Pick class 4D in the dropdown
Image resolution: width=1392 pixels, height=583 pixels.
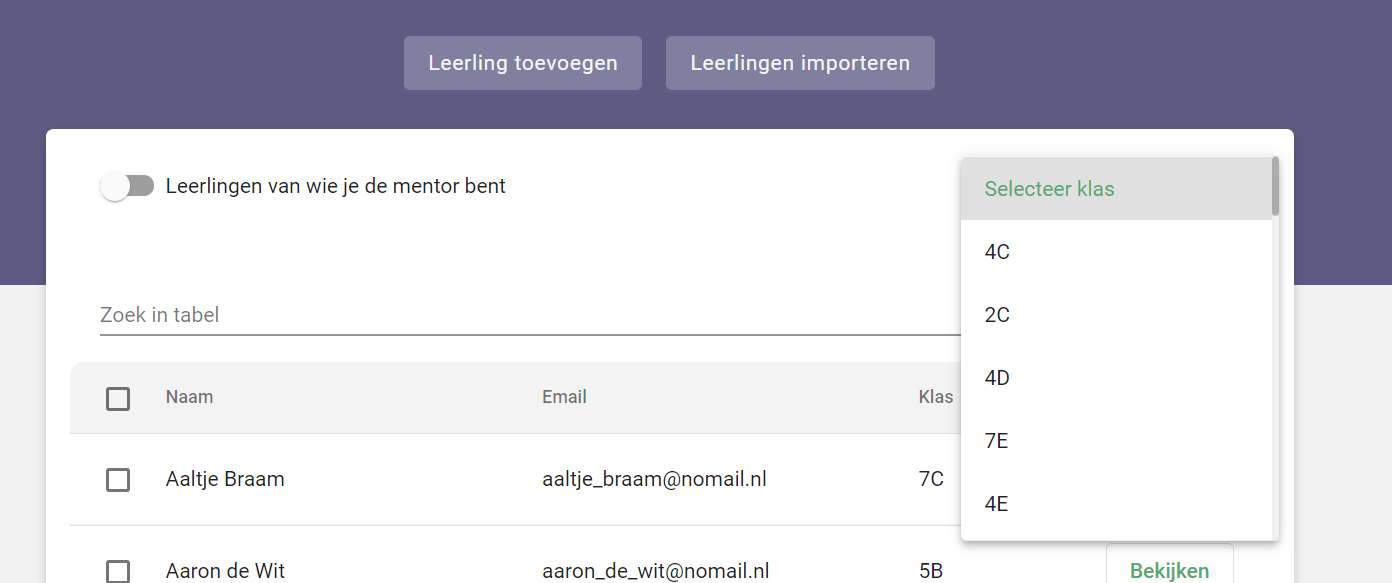pyautogui.click(x=1116, y=378)
